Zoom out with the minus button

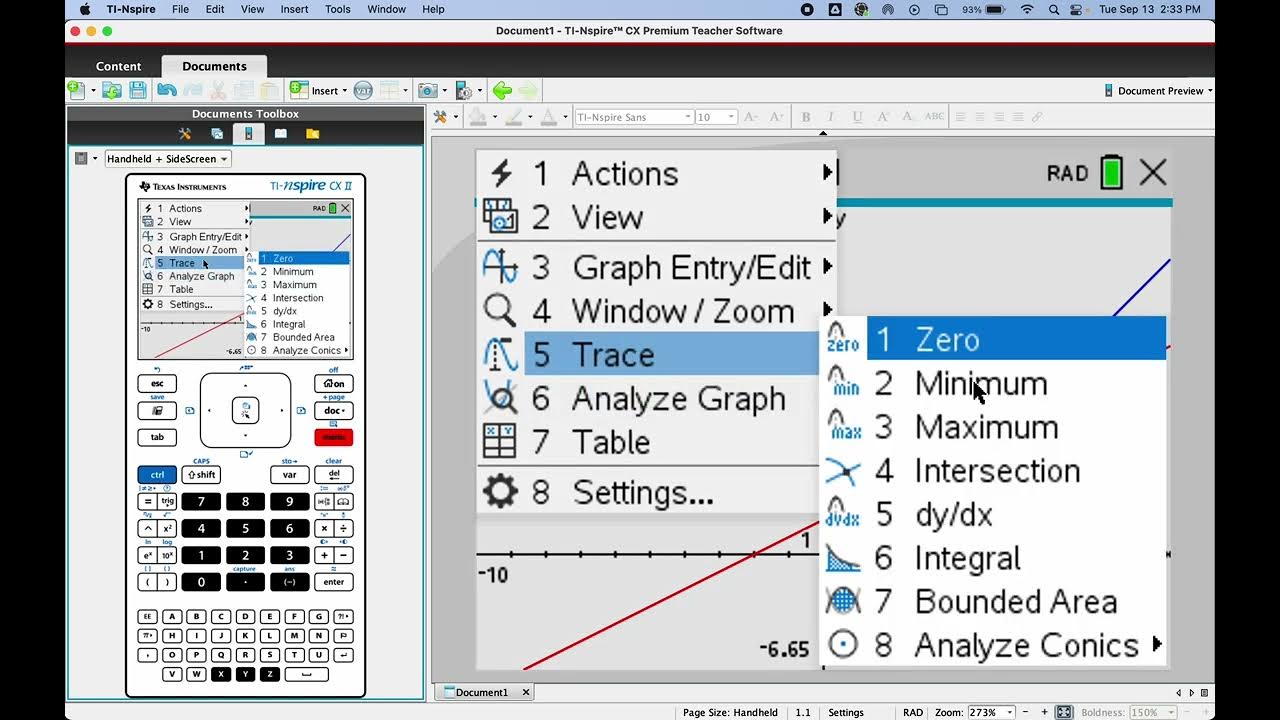pyautogui.click(x=1025, y=712)
